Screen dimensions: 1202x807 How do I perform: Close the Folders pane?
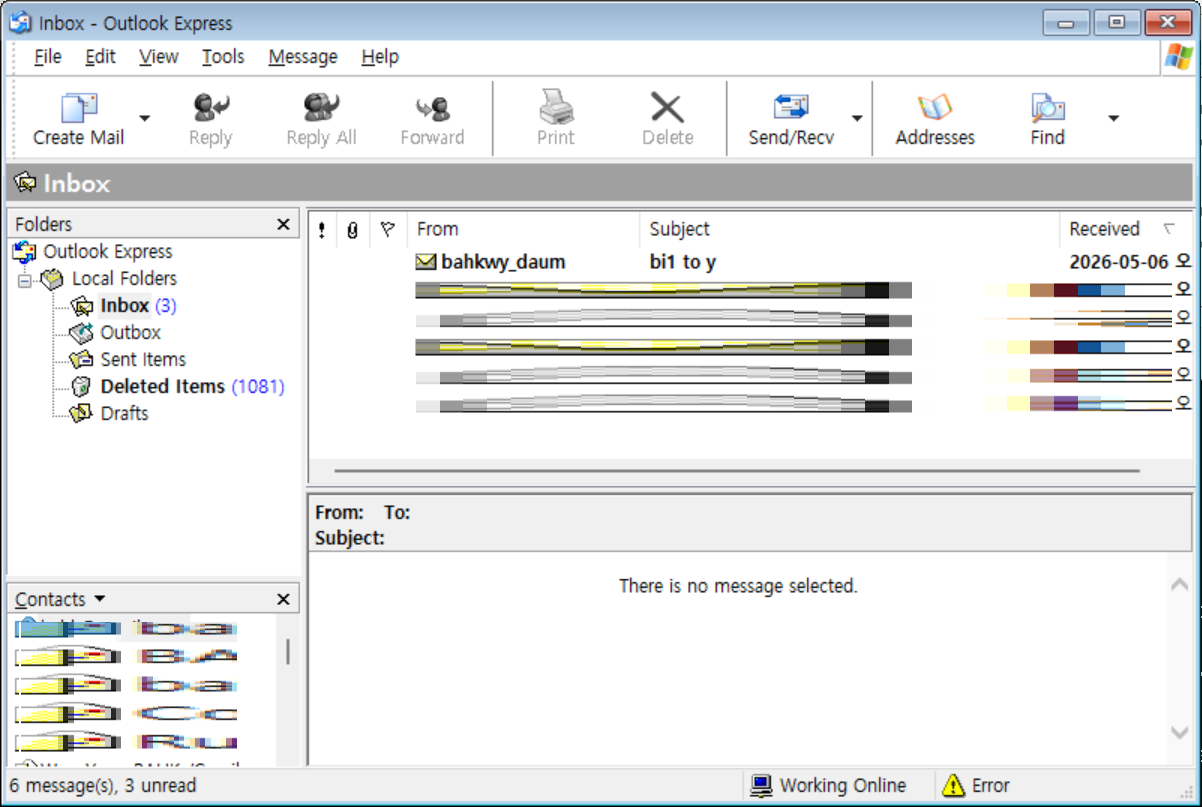[x=284, y=225]
